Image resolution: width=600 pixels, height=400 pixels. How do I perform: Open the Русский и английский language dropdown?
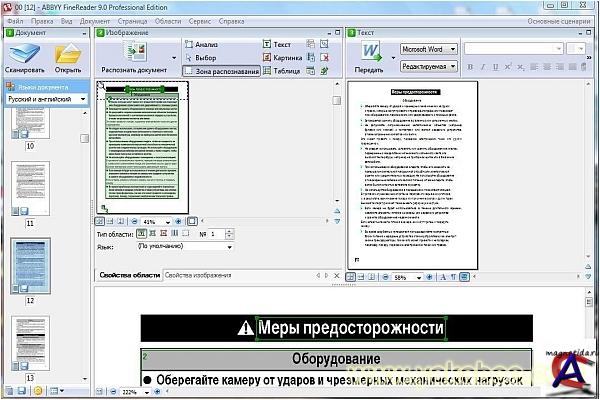[x=46, y=100]
